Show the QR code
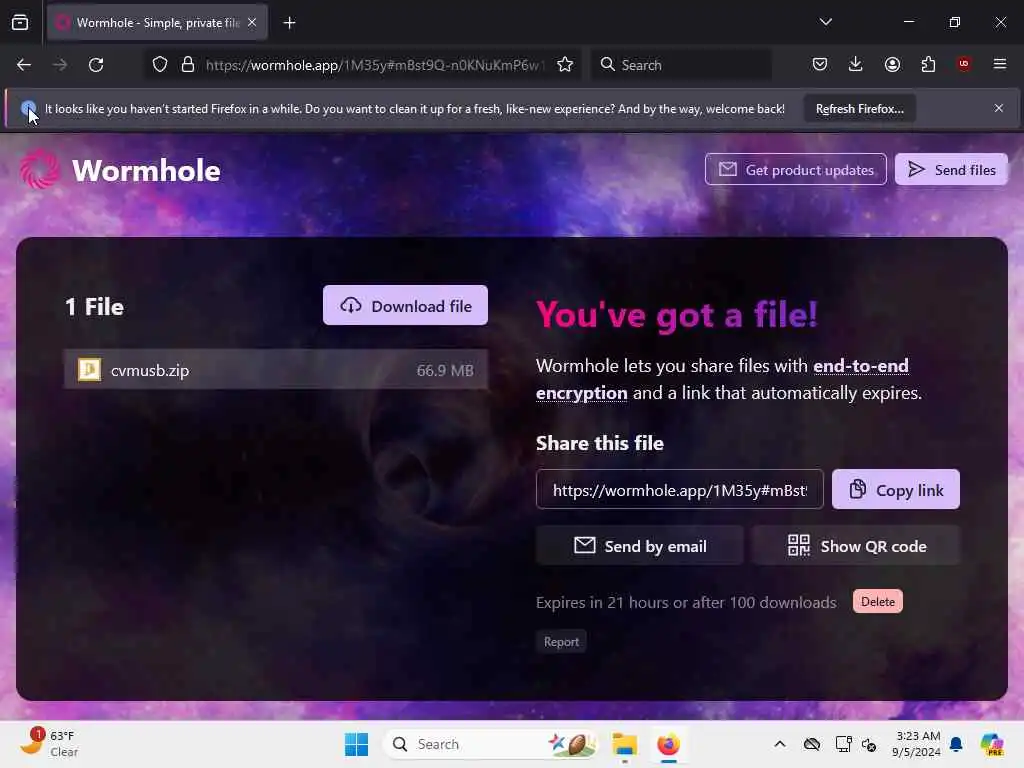Viewport: 1024px width, 768px height. click(856, 546)
